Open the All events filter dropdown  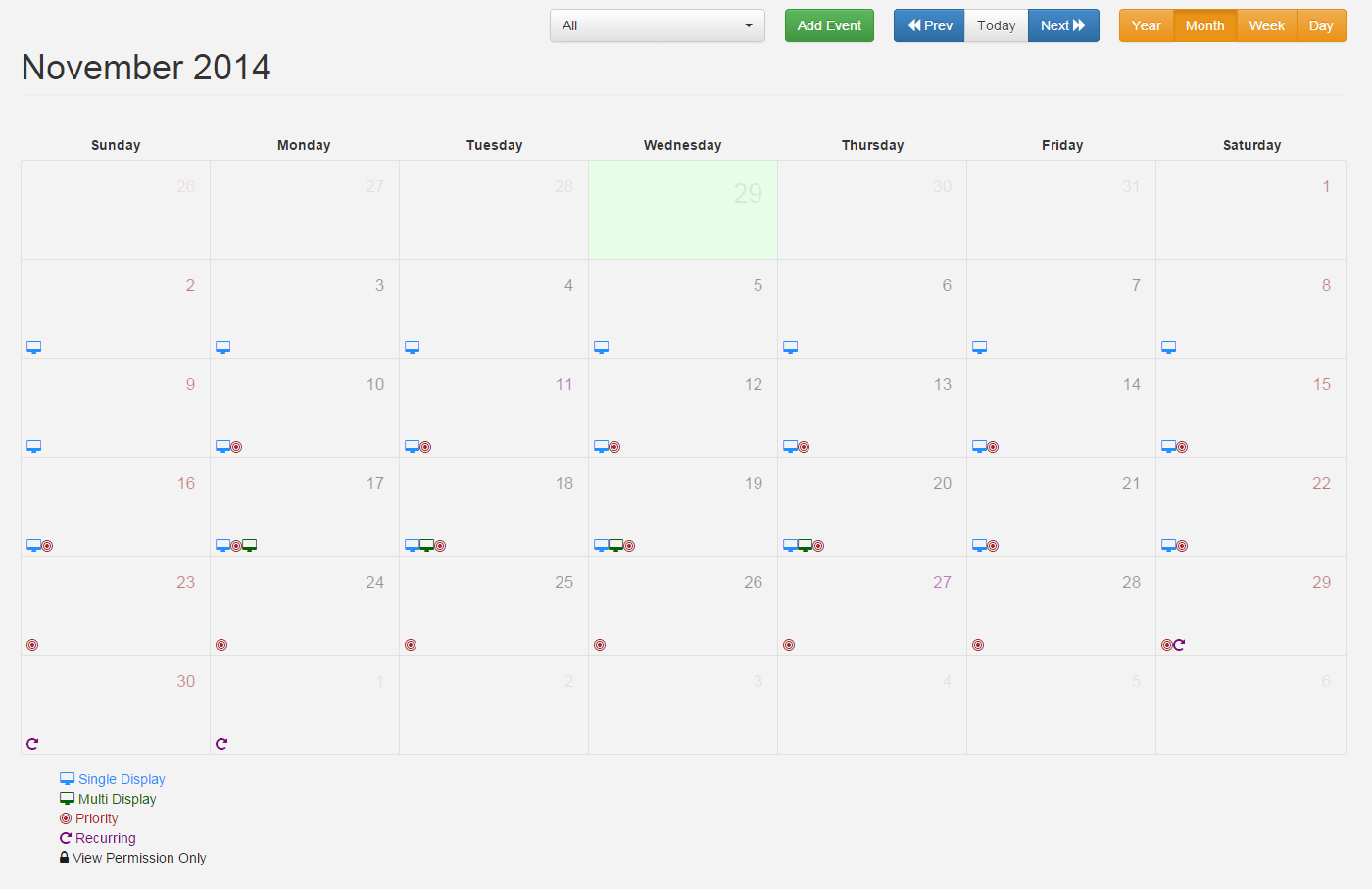point(657,25)
